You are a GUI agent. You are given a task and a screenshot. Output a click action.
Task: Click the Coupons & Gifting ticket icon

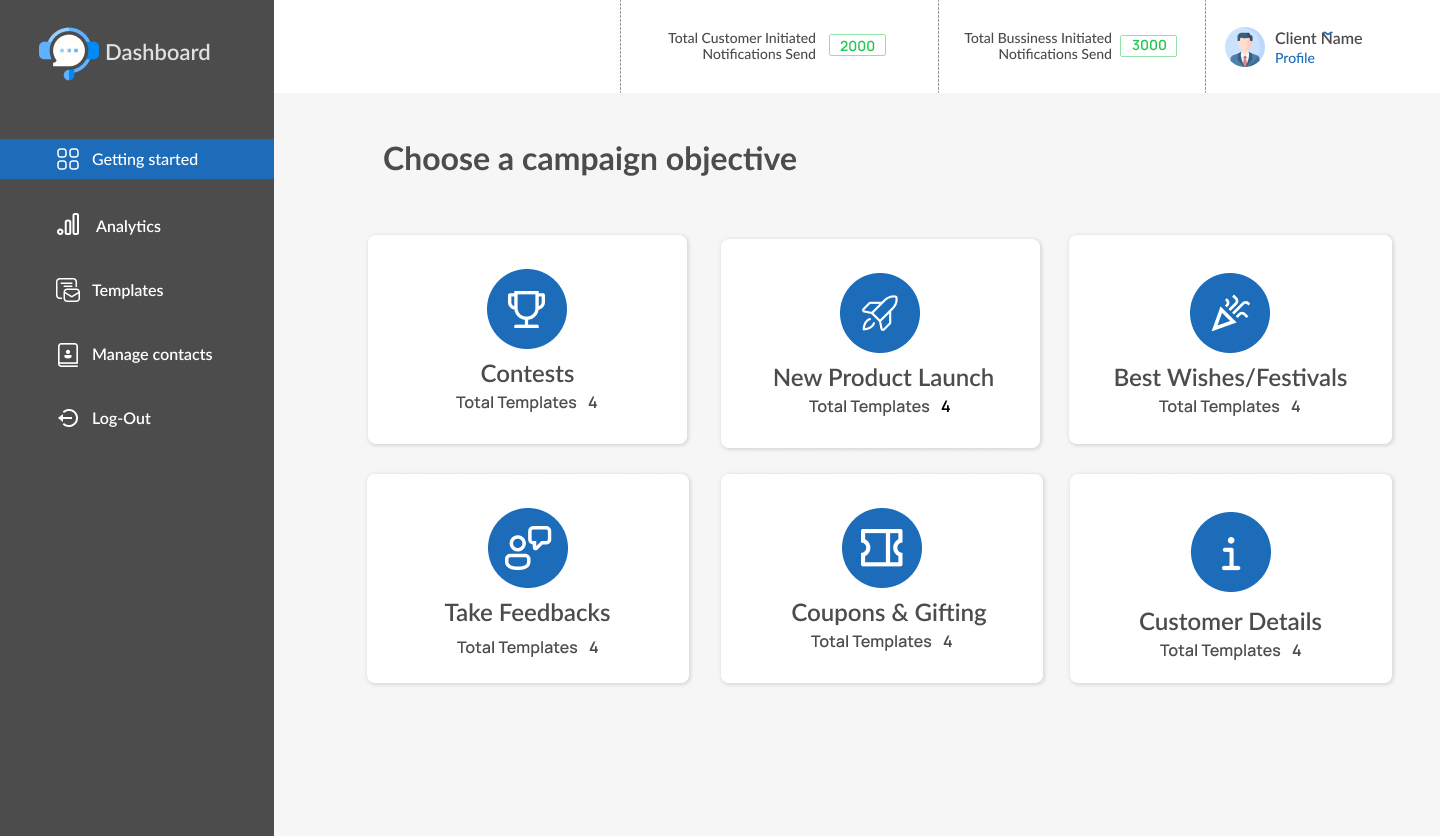[882, 548]
